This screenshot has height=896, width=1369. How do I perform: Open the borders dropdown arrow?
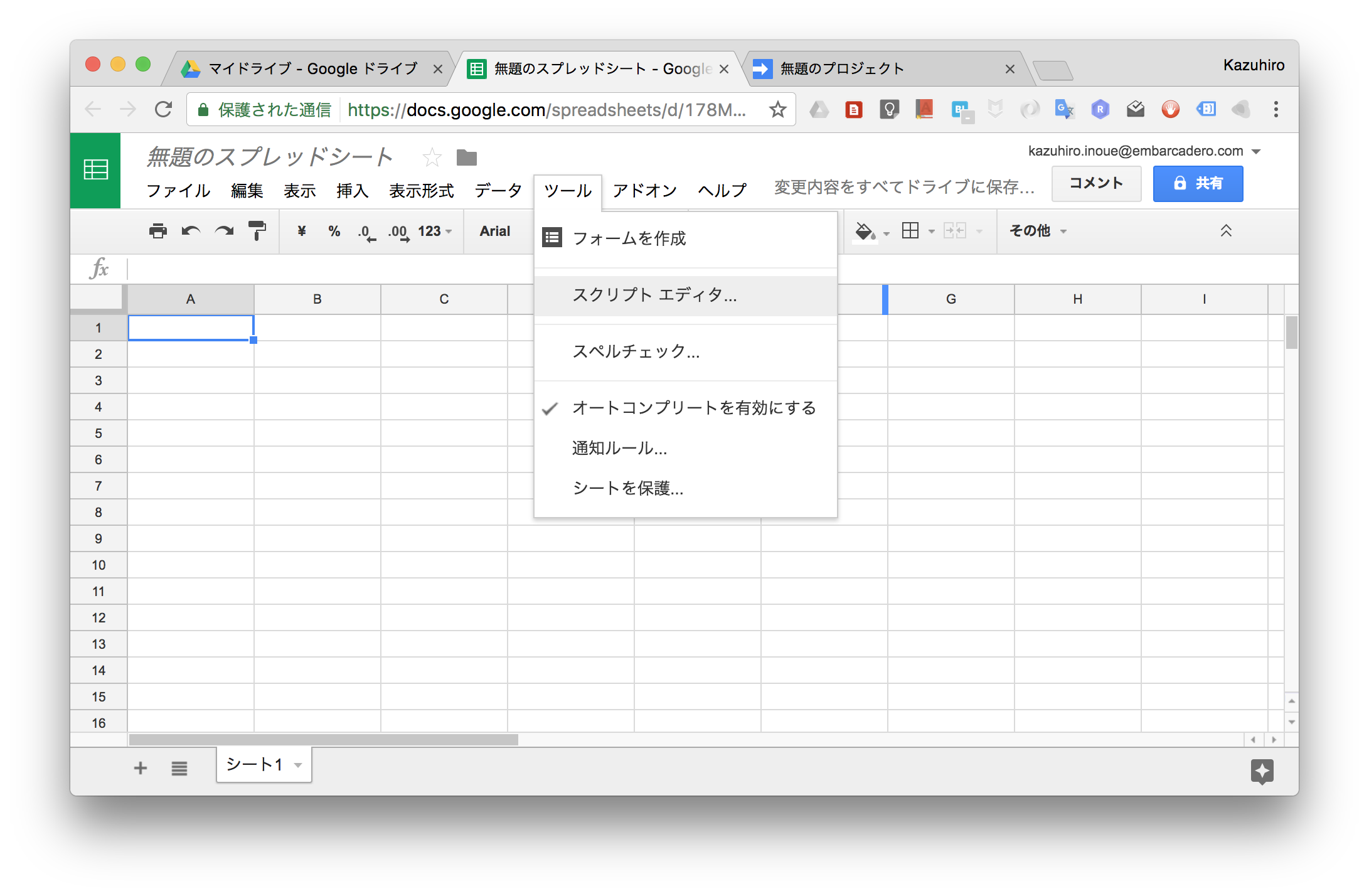932,232
